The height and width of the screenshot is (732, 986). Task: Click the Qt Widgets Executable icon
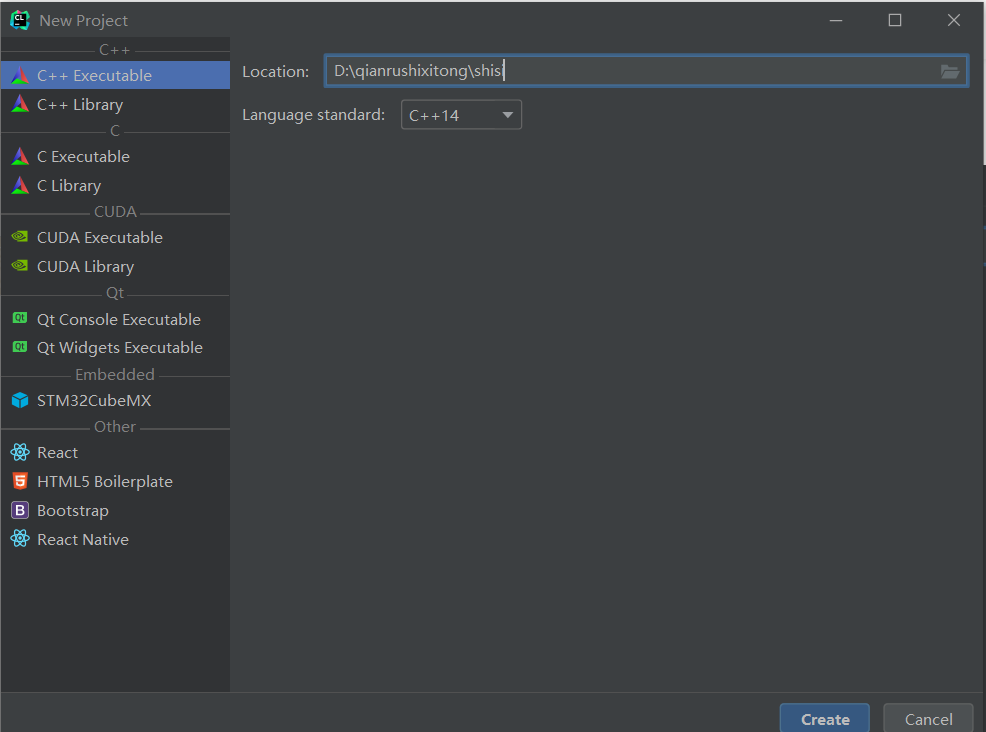point(20,347)
